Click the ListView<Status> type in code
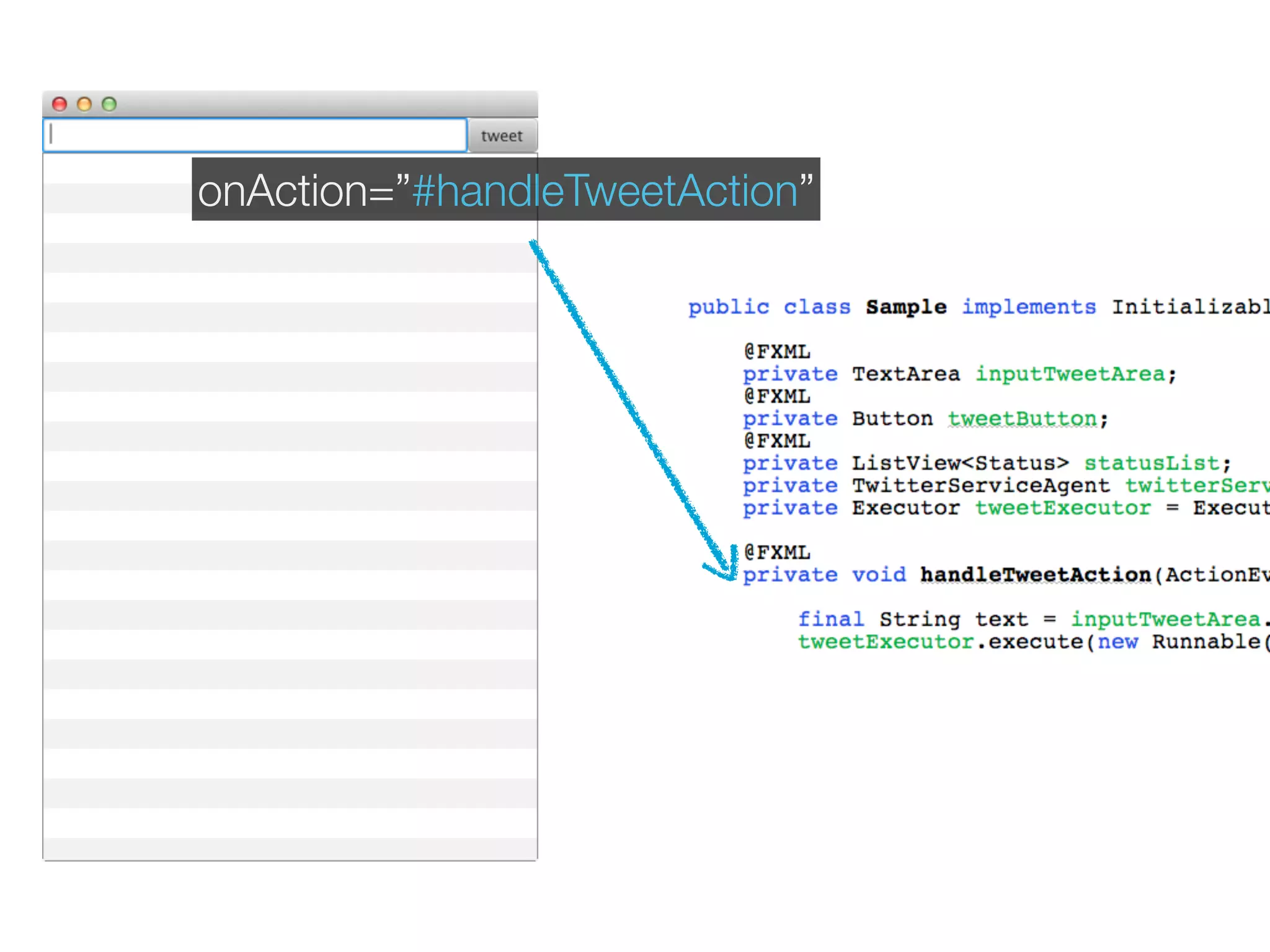The width and height of the screenshot is (1270, 952). 961,463
